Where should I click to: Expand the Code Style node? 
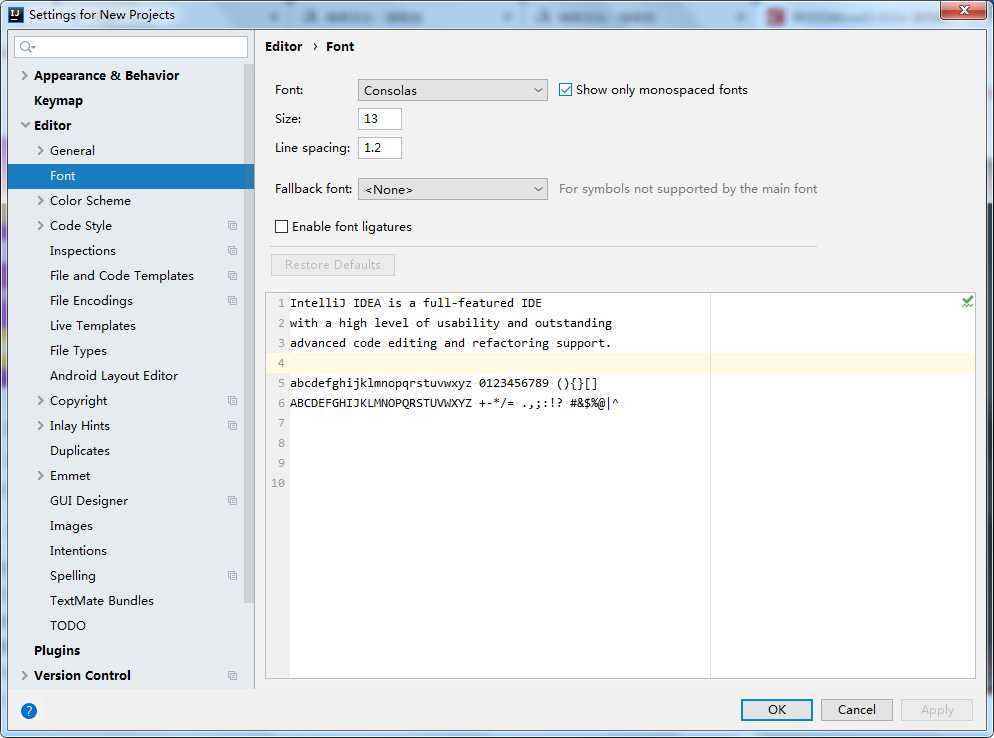(x=41, y=226)
